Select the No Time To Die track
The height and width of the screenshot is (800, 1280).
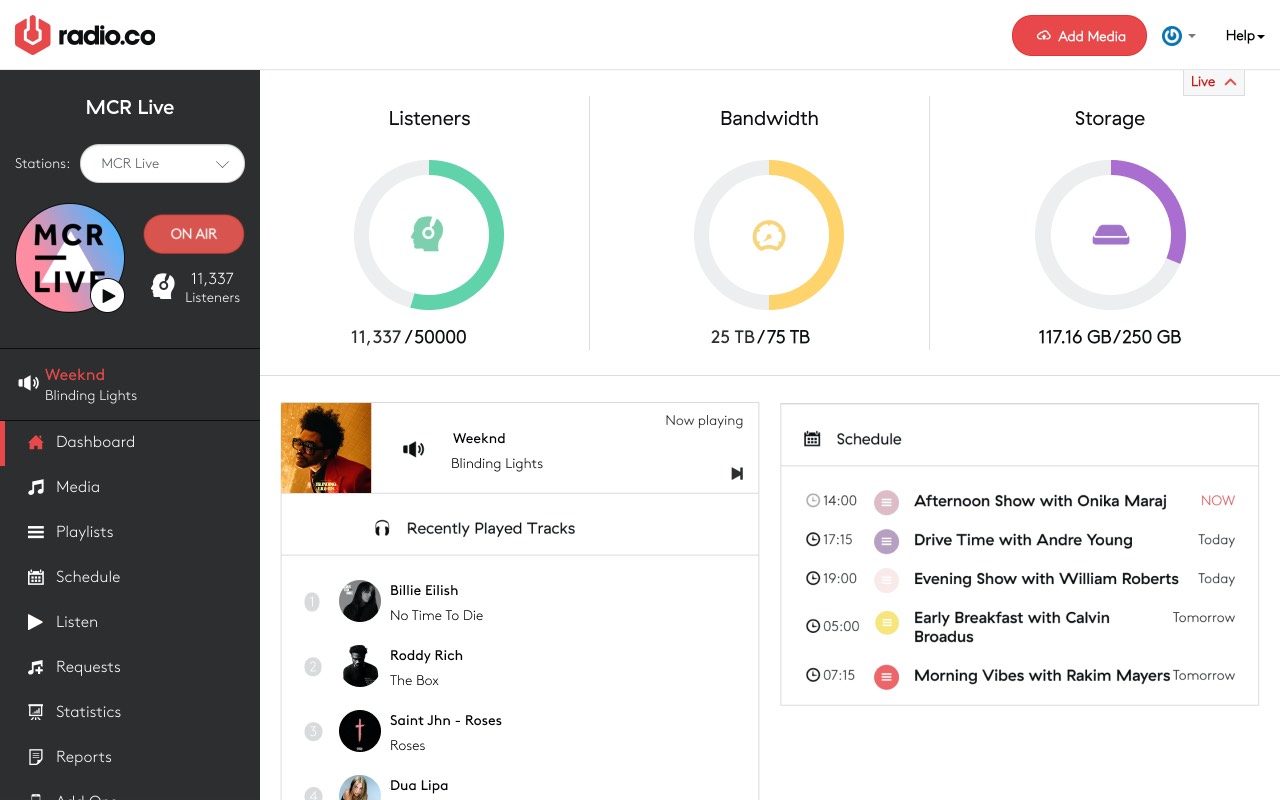pyautogui.click(x=436, y=615)
